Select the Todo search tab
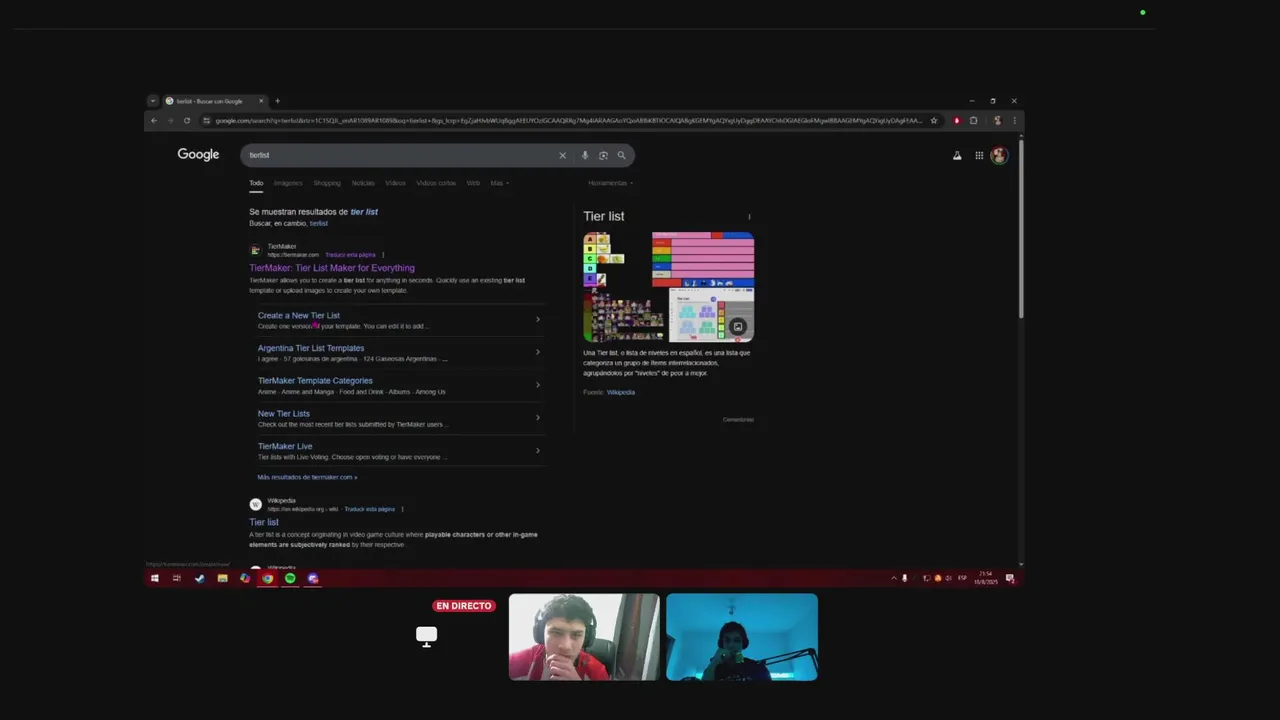This screenshot has width=1280, height=720. (x=256, y=183)
